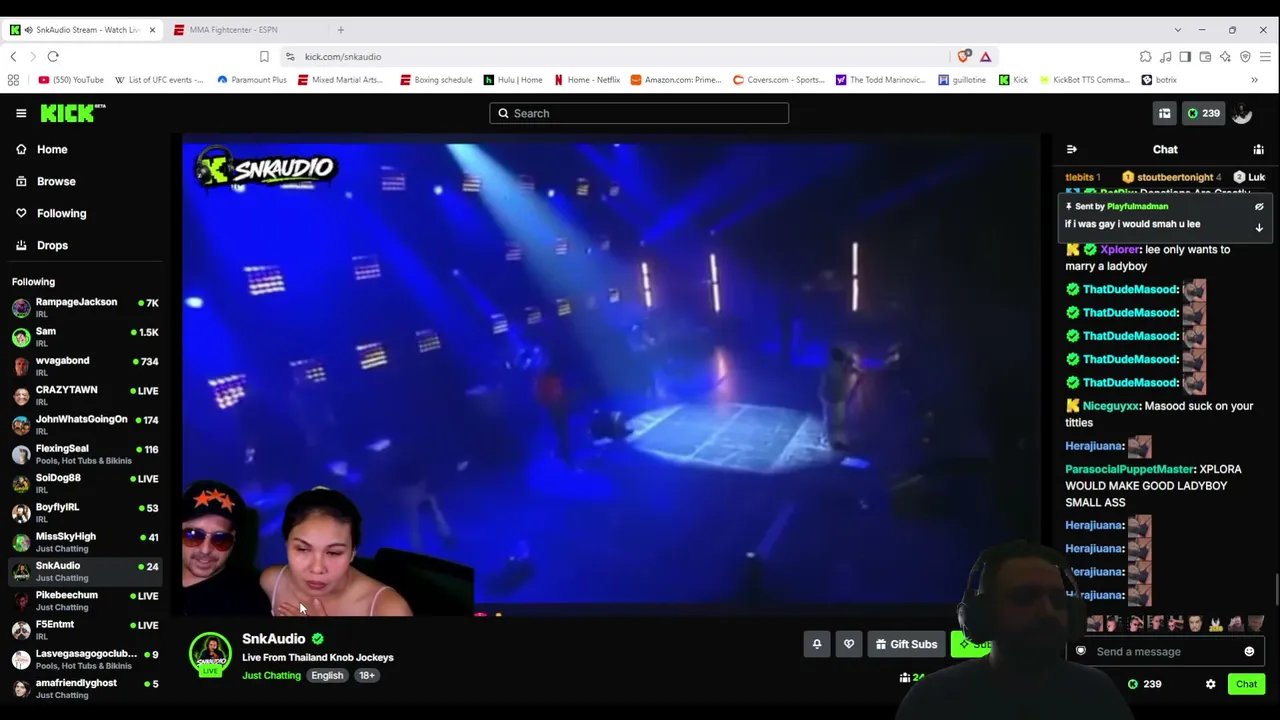The height and width of the screenshot is (720, 1280).
Task: Hide the pinned message from Playfulmadman
Action: tap(1259, 206)
